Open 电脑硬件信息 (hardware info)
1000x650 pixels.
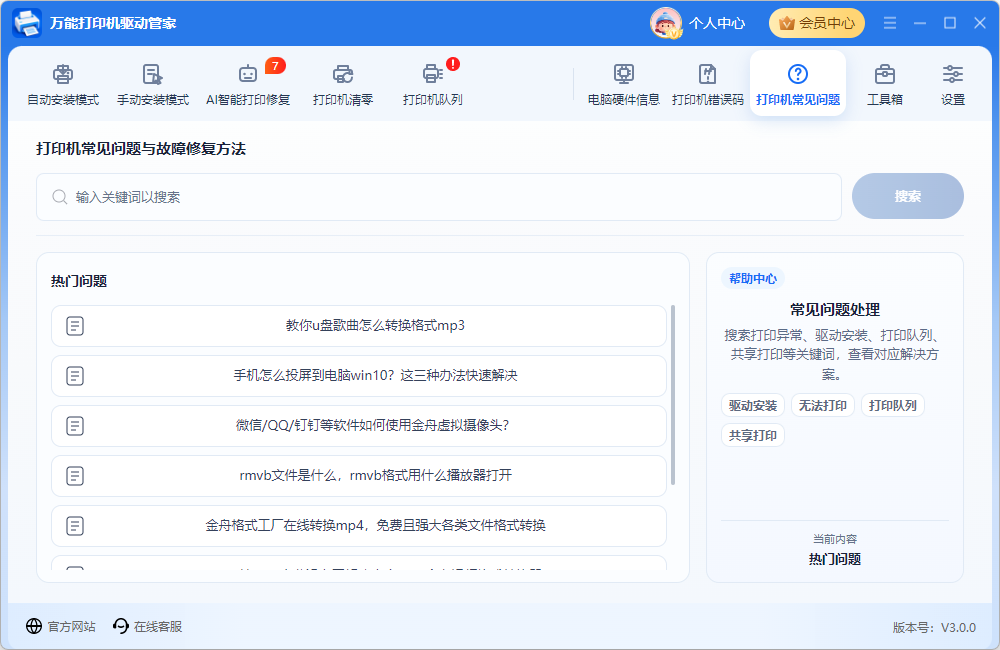tap(624, 84)
